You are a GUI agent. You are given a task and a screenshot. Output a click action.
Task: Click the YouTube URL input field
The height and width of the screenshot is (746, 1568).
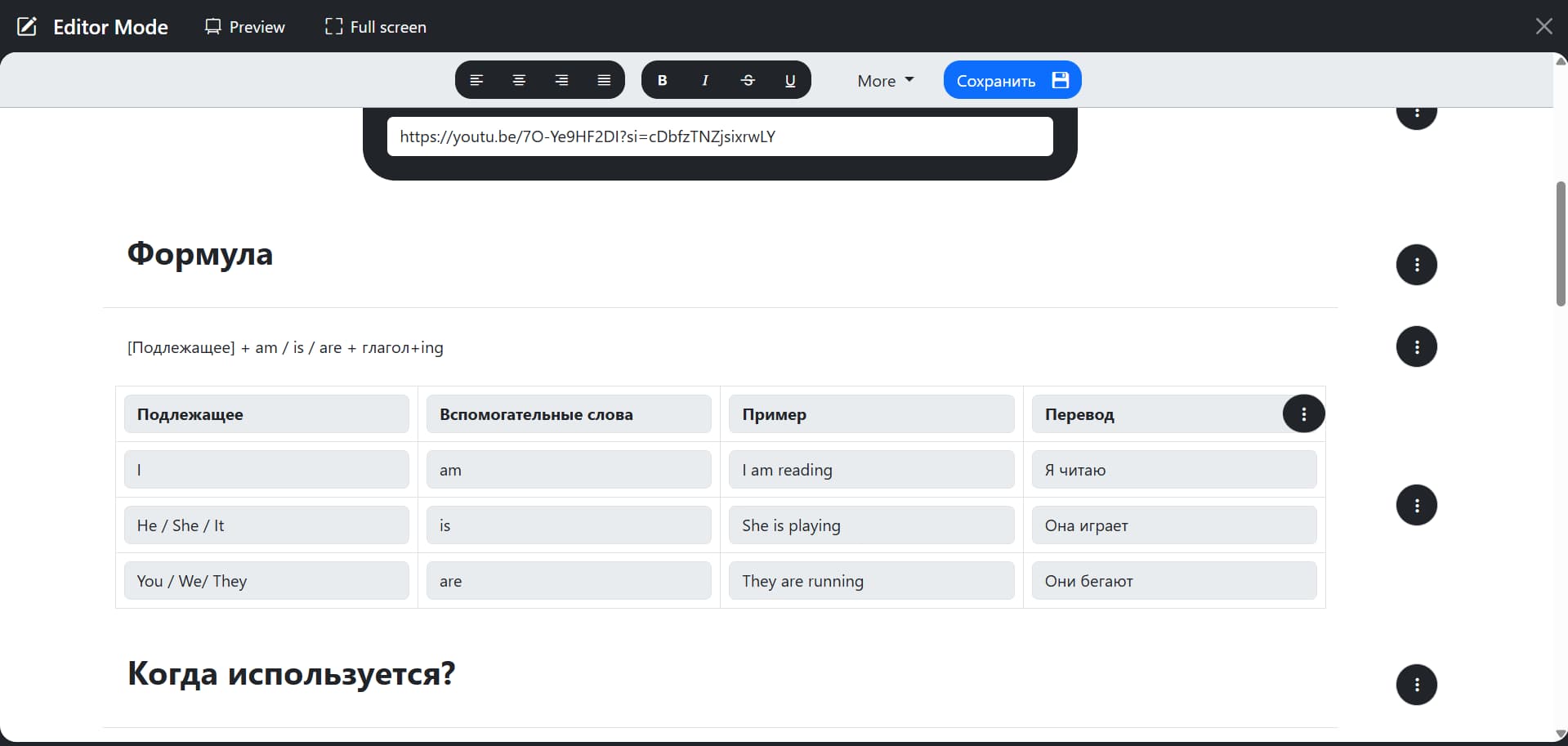719,136
